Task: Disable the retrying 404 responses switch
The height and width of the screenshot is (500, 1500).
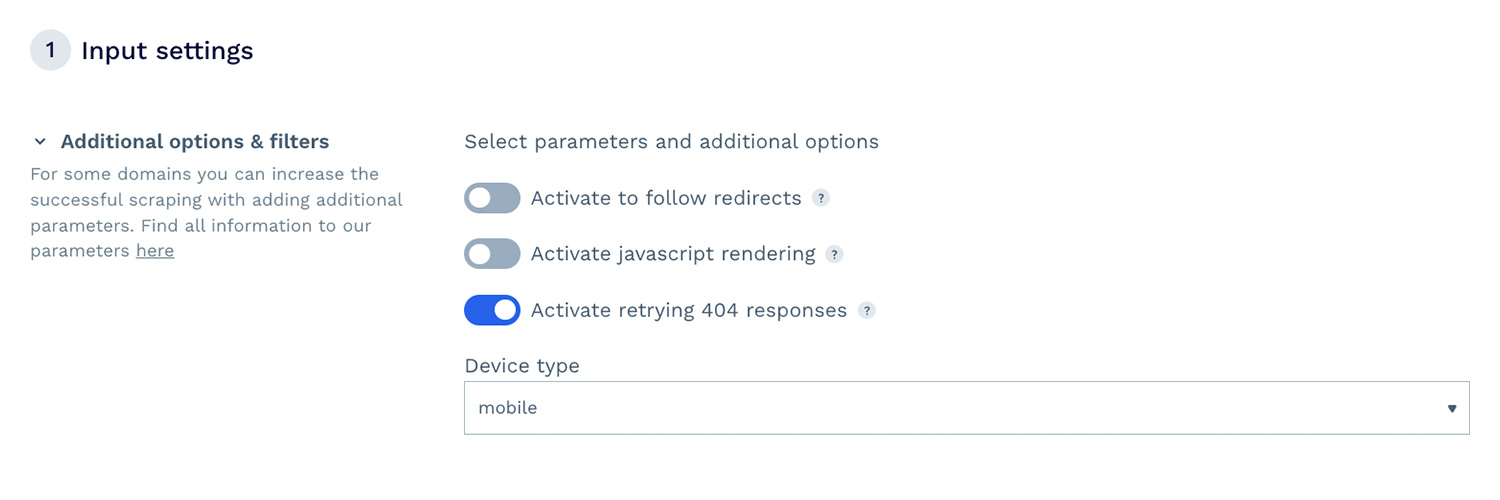Action: pyautogui.click(x=492, y=310)
